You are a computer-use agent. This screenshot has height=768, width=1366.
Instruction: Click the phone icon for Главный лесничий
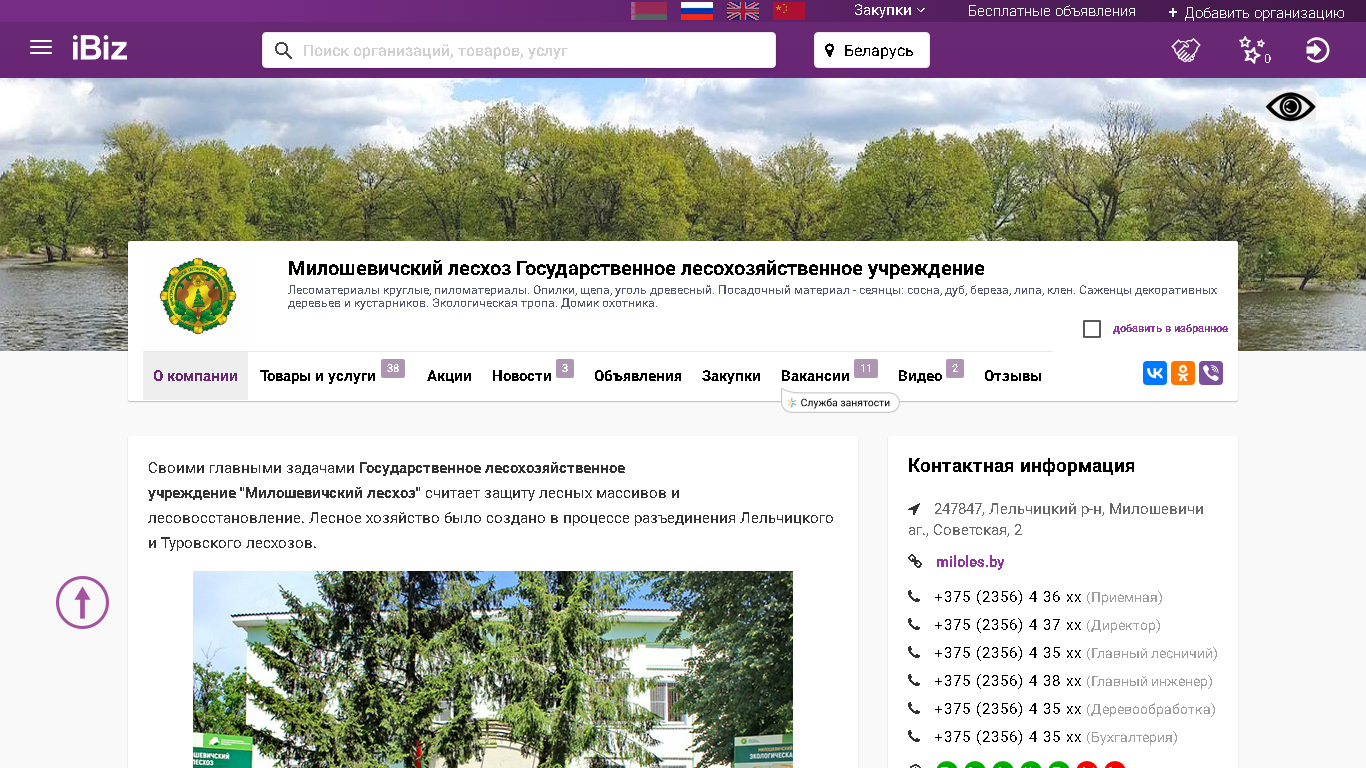[914, 653]
